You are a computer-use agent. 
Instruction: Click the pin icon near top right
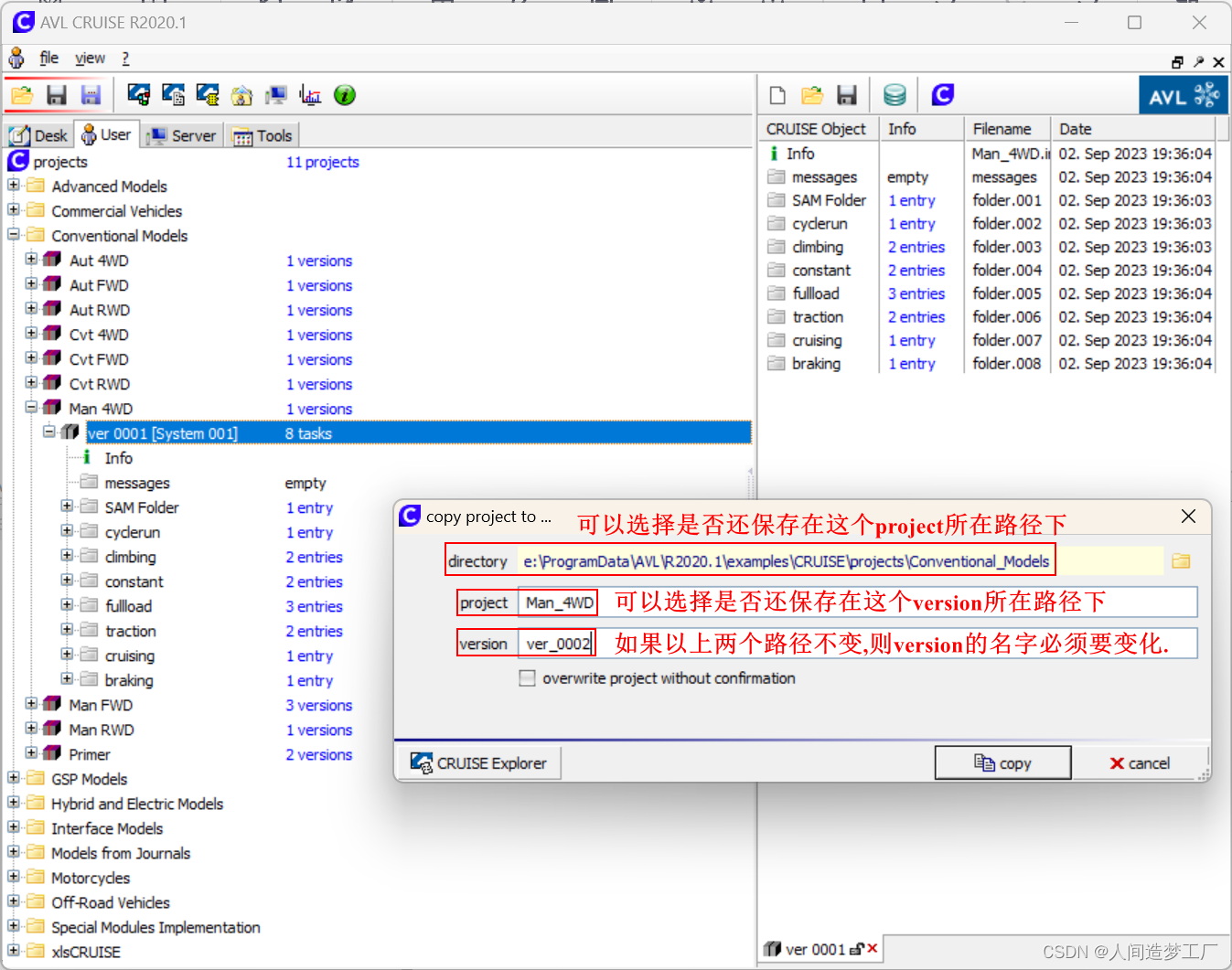[x=1198, y=62]
